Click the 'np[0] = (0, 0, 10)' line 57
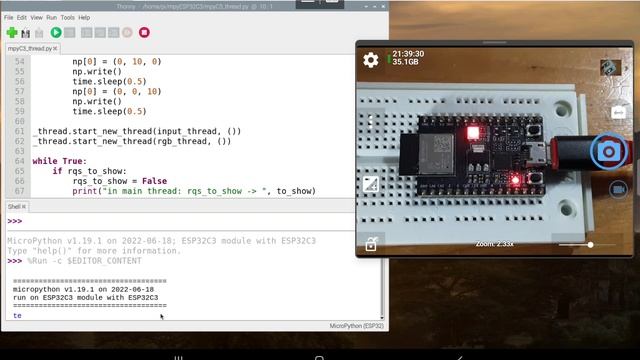Screen dimensions: 640x360 click(117, 91)
